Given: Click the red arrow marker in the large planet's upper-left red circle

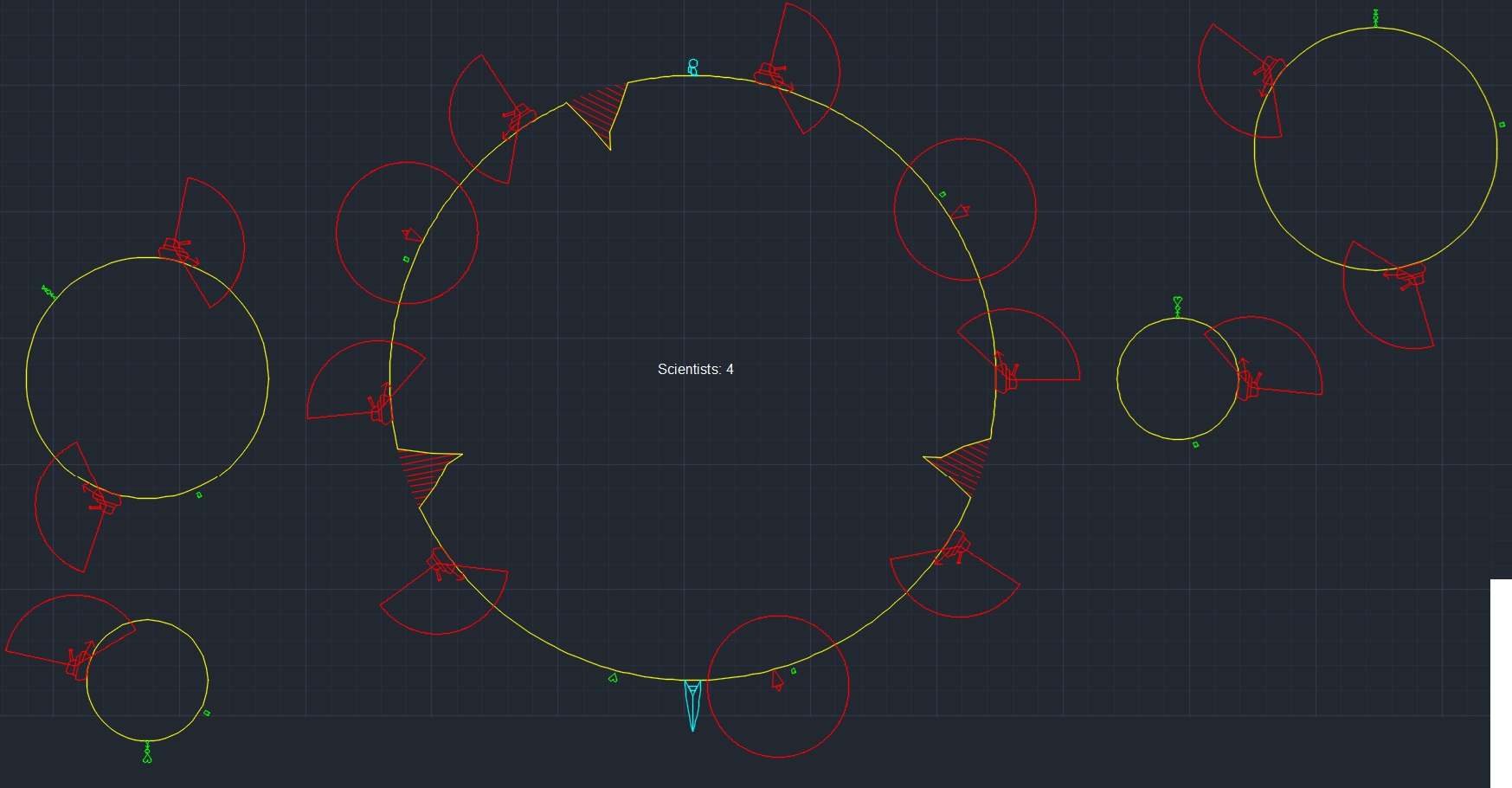Looking at the screenshot, I should (x=411, y=235).
